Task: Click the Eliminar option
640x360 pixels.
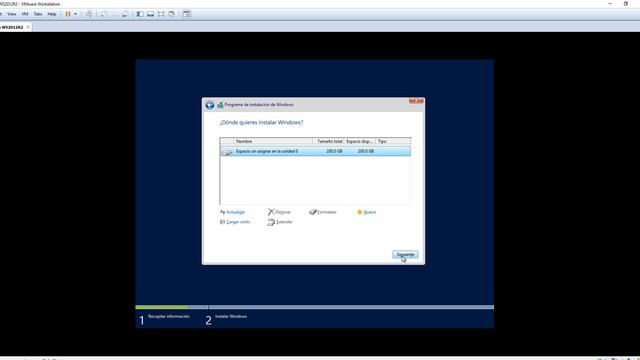Action: pyautogui.click(x=279, y=212)
